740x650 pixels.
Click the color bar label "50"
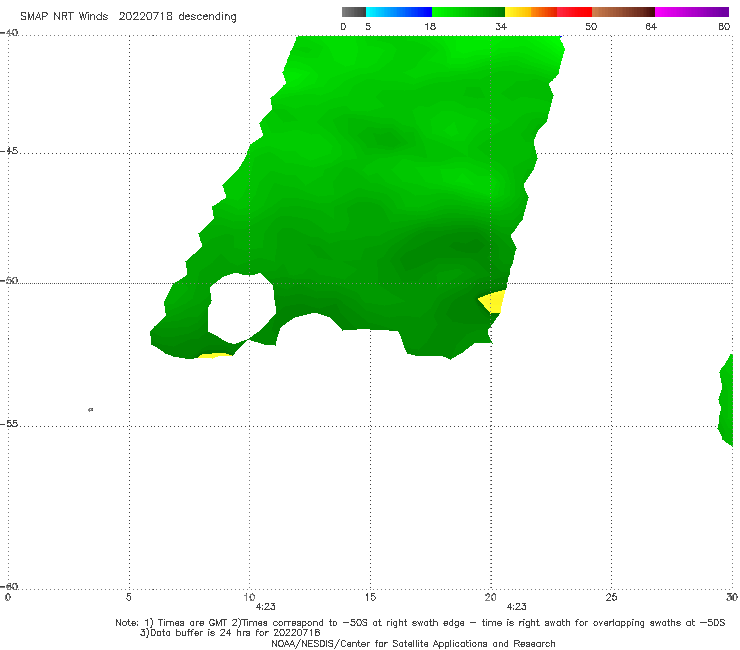(x=591, y=26)
